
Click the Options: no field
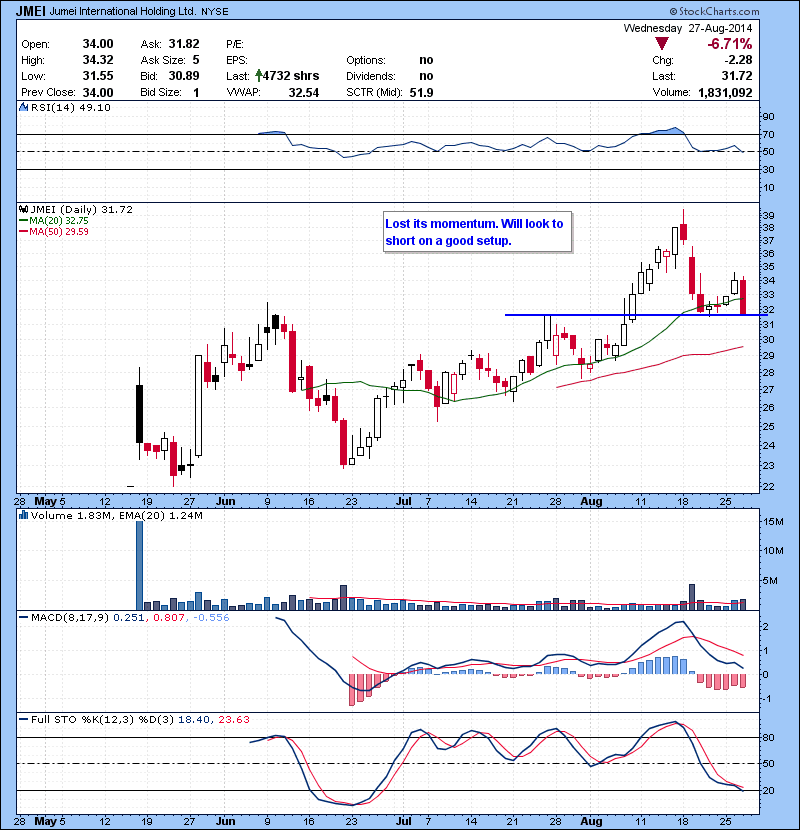(390, 60)
